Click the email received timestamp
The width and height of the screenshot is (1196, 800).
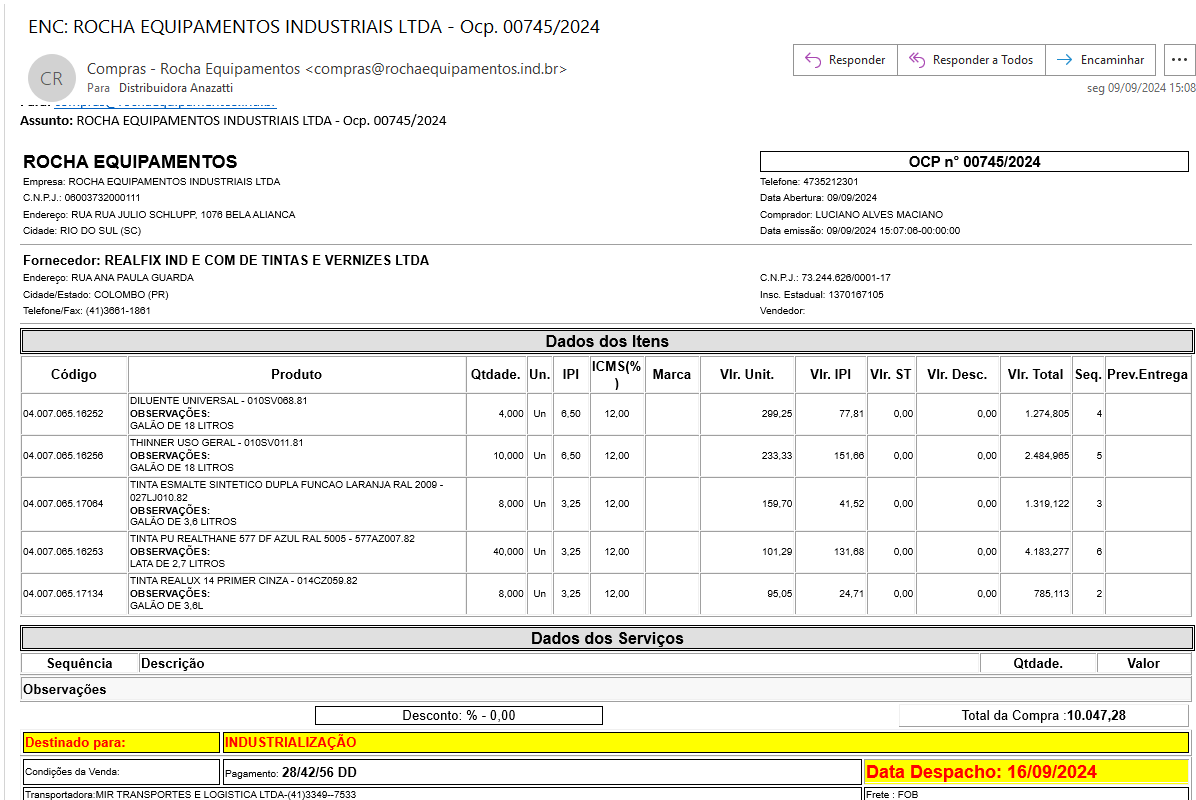(1140, 88)
